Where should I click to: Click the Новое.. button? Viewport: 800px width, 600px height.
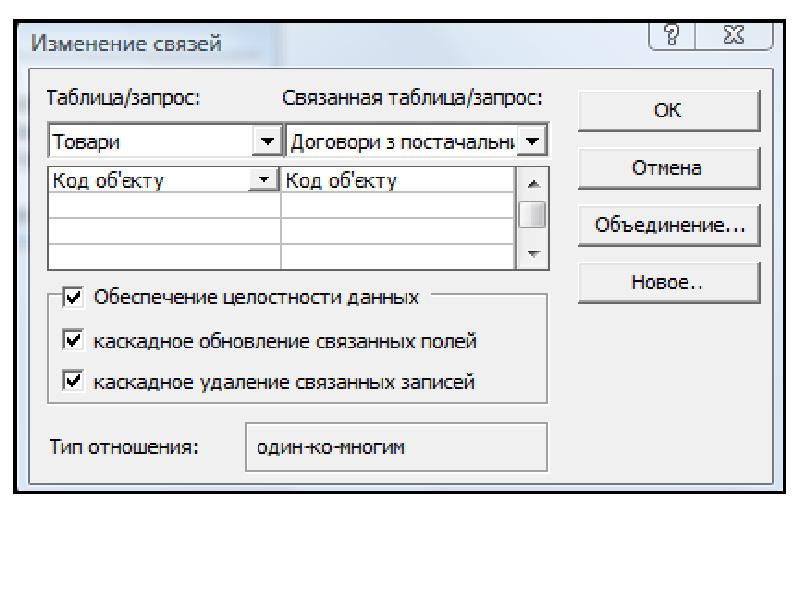(x=668, y=282)
